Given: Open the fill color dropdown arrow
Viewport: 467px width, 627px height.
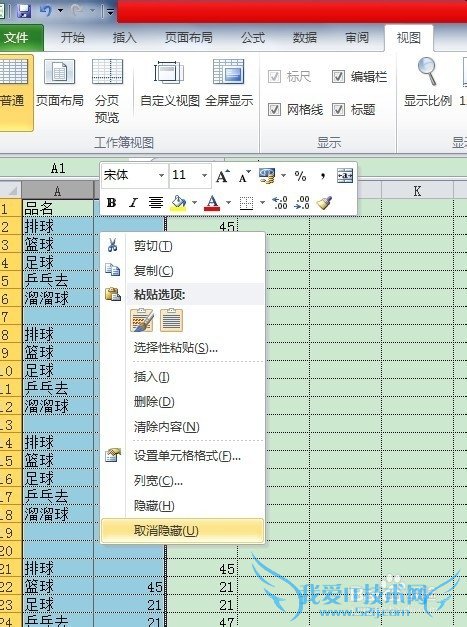Looking at the screenshot, I should pos(194,203).
